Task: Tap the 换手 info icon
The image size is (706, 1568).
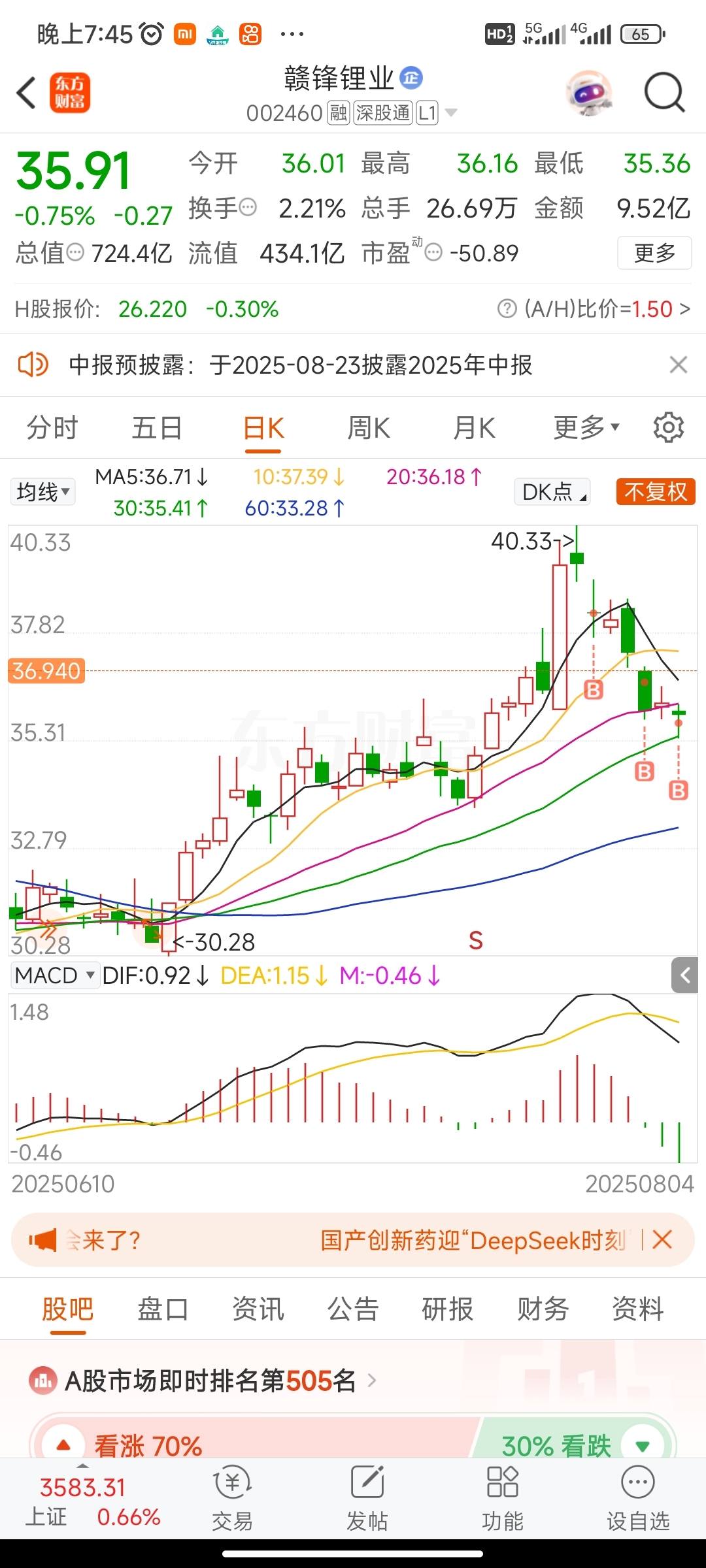Action: (x=248, y=208)
